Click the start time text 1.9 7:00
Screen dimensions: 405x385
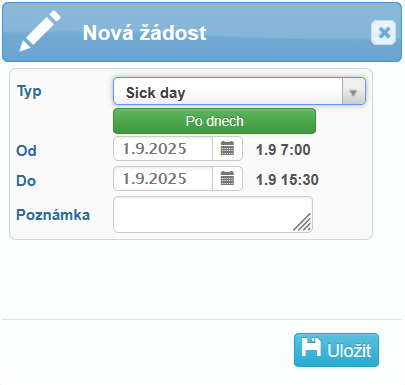coord(283,150)
